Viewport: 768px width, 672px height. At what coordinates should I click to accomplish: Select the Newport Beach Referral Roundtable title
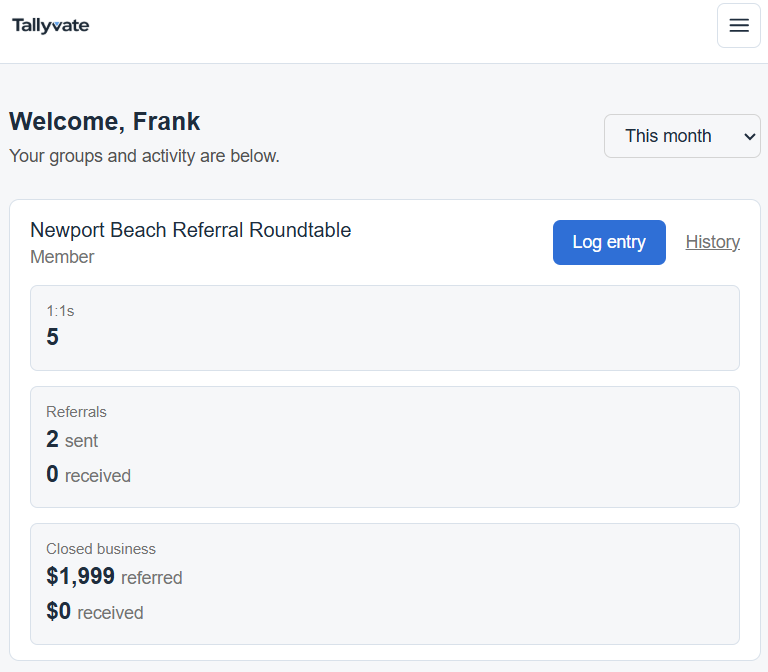191,230
